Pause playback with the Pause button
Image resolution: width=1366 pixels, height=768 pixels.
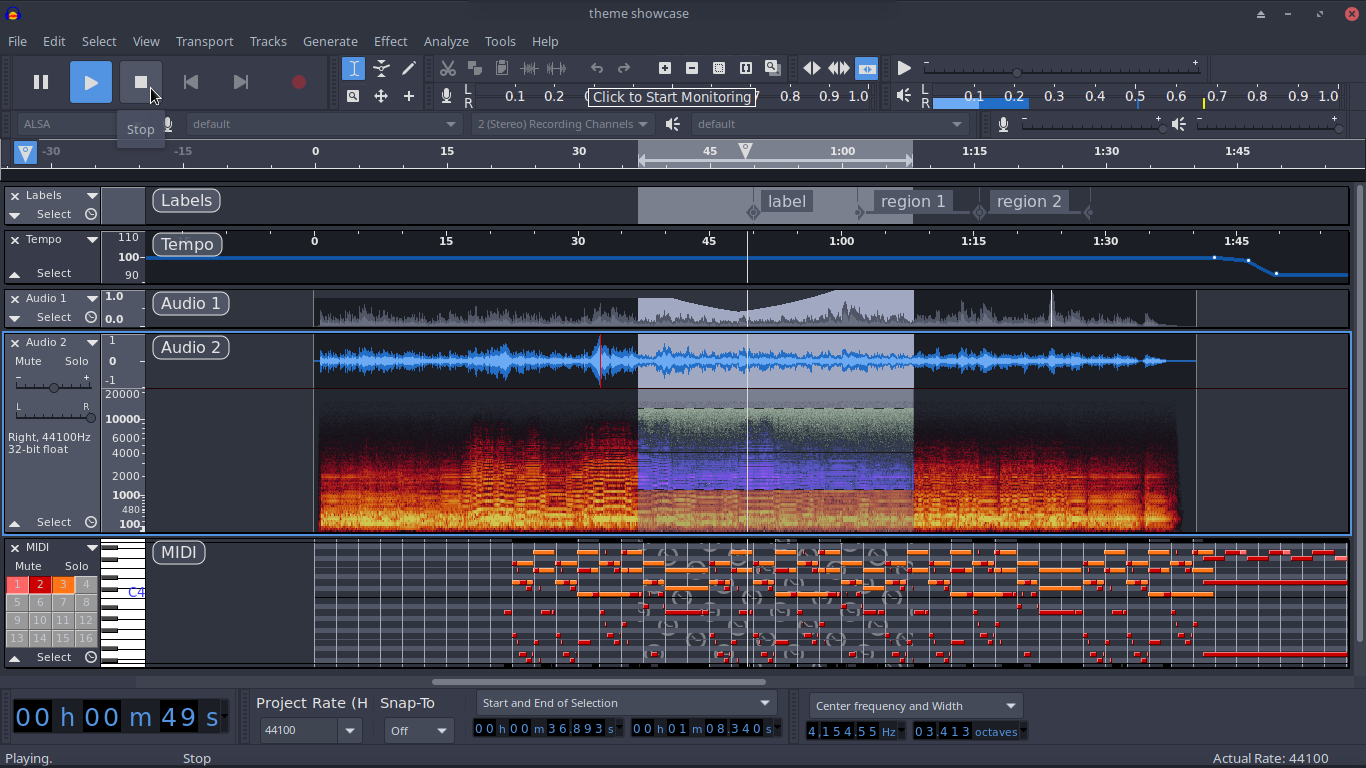[x=41, y=82]
